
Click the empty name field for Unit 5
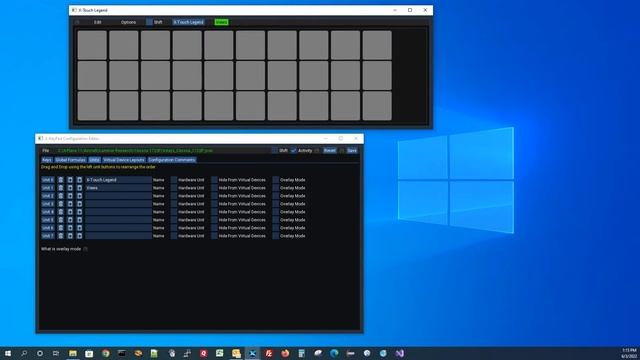pyautogui.click(x=118, y=220)
